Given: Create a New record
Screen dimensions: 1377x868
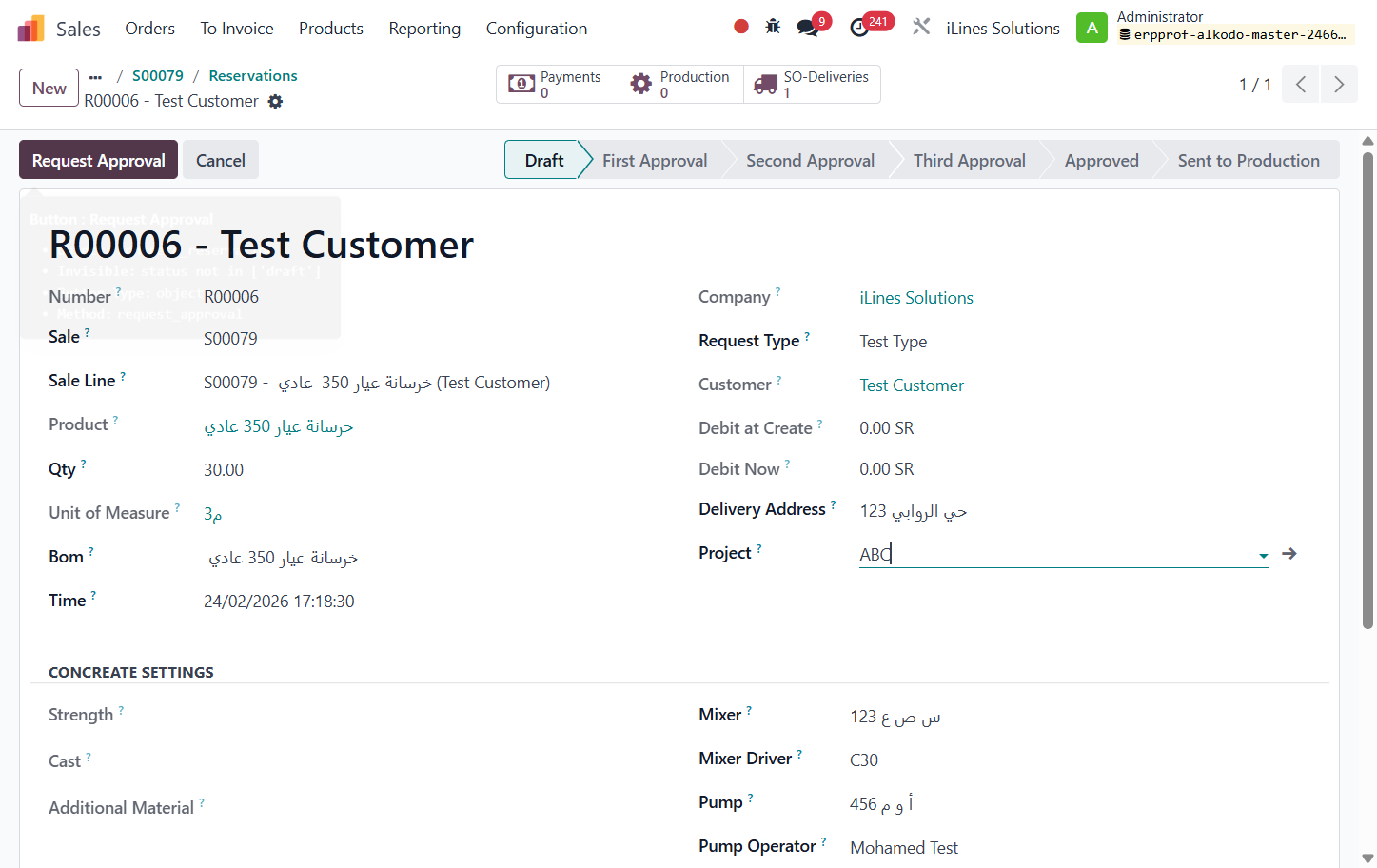Looking at the screenshot, I should pos(49,88).
